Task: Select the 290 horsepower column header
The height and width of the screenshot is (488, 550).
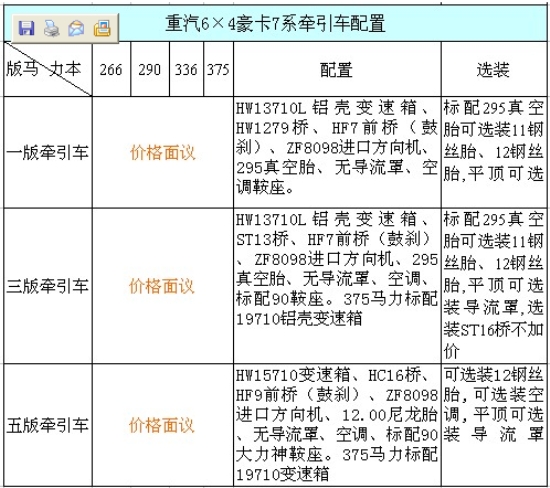Action: coord(150,69)
